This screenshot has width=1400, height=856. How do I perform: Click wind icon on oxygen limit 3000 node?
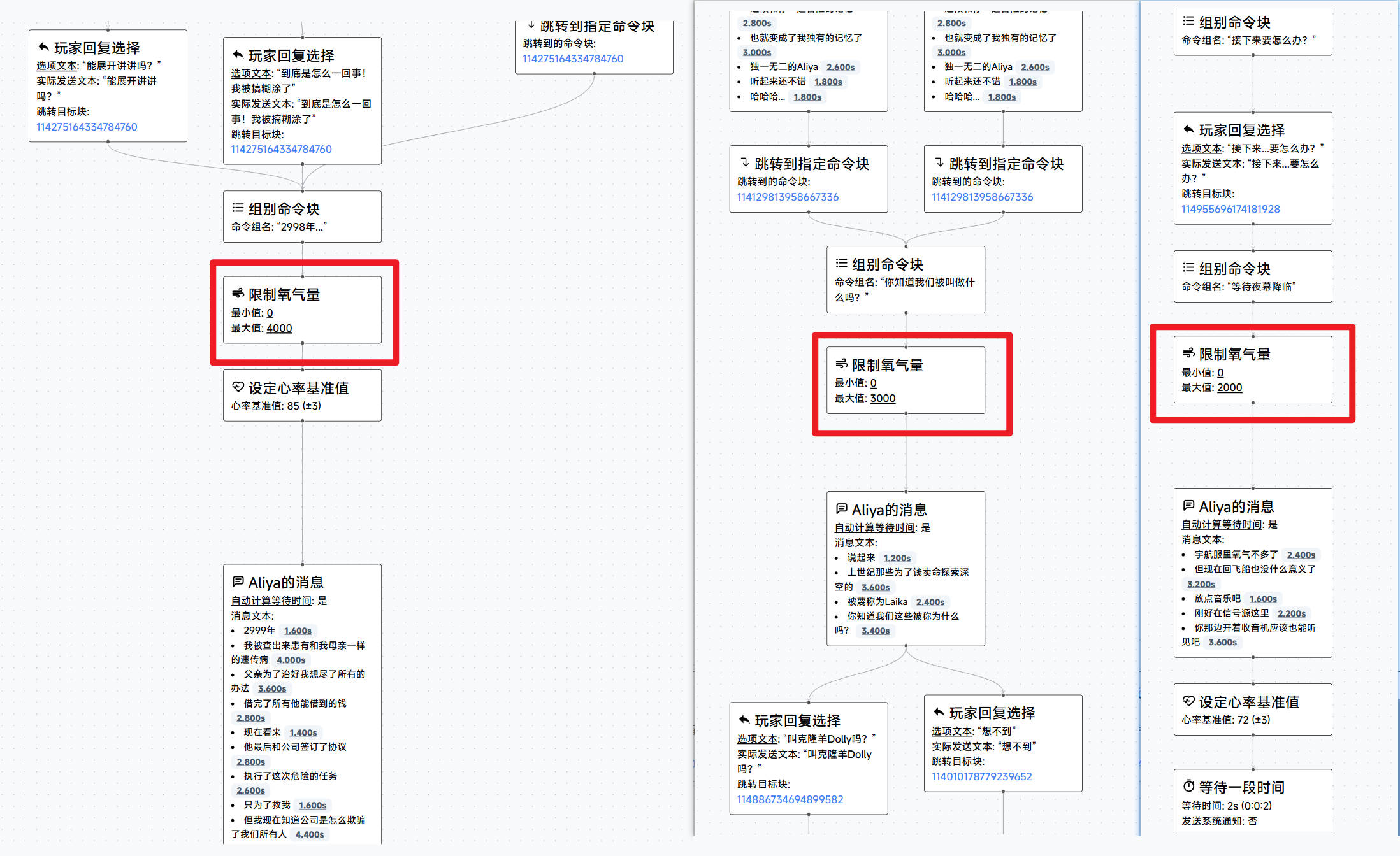(841, 364)
